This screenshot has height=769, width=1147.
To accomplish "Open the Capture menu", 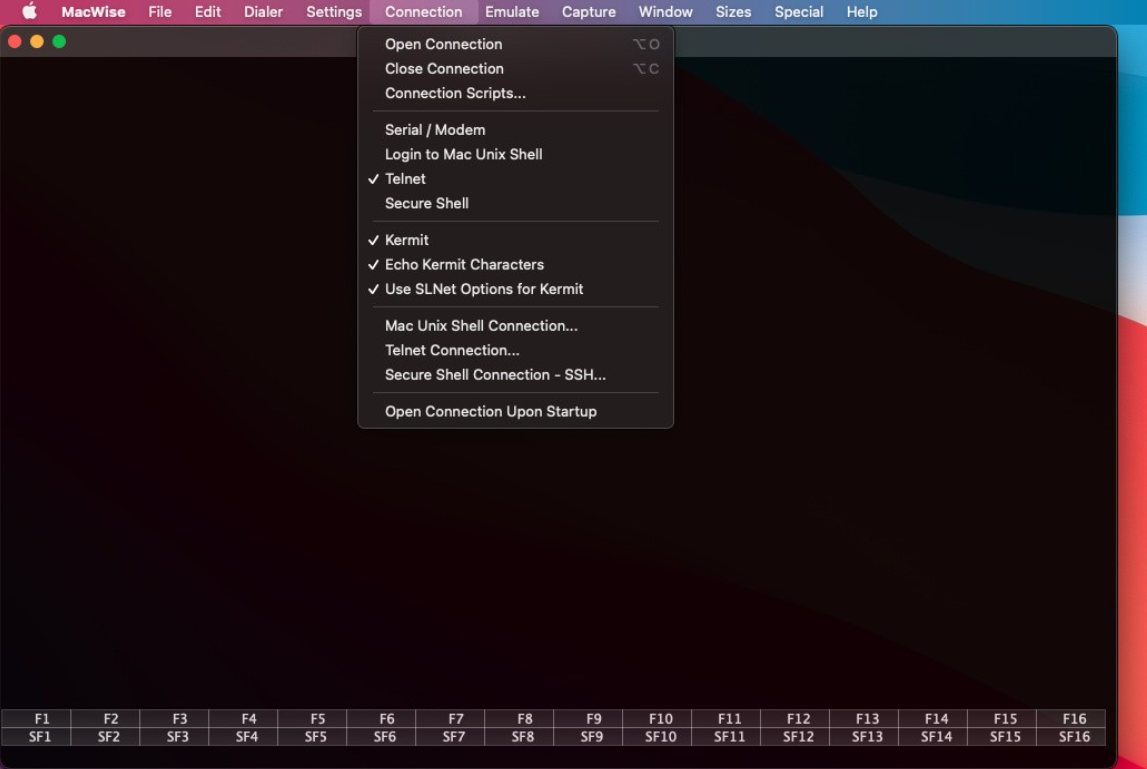I will [588, 11].
